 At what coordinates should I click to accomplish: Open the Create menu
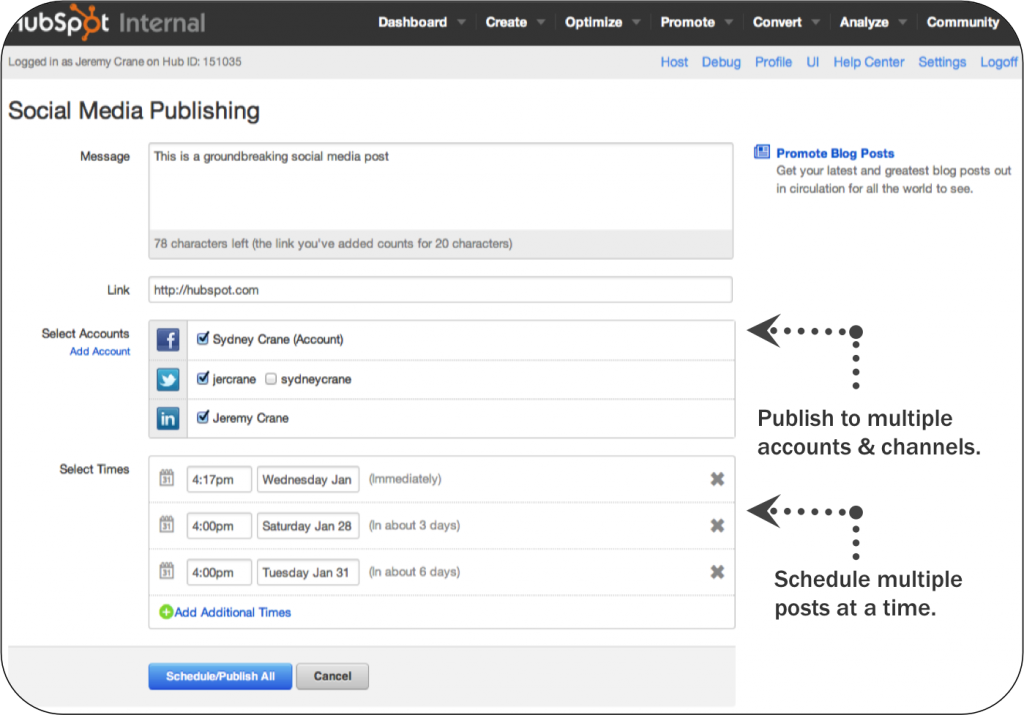(506, 22)
